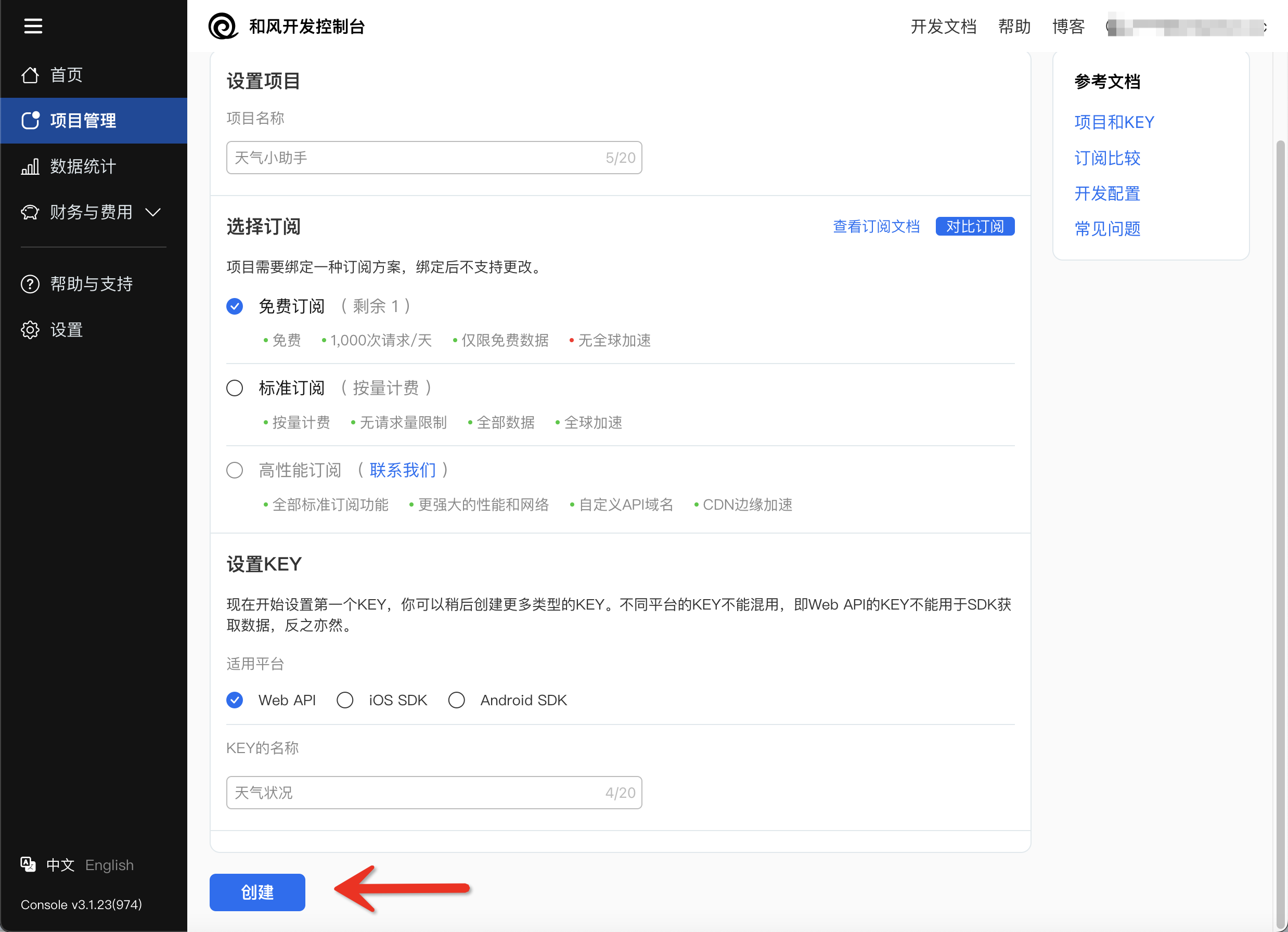Viewport: 1288px width, 932px height.
Task: Open 博客 in the top navigation
Action: click(1068, 26)
